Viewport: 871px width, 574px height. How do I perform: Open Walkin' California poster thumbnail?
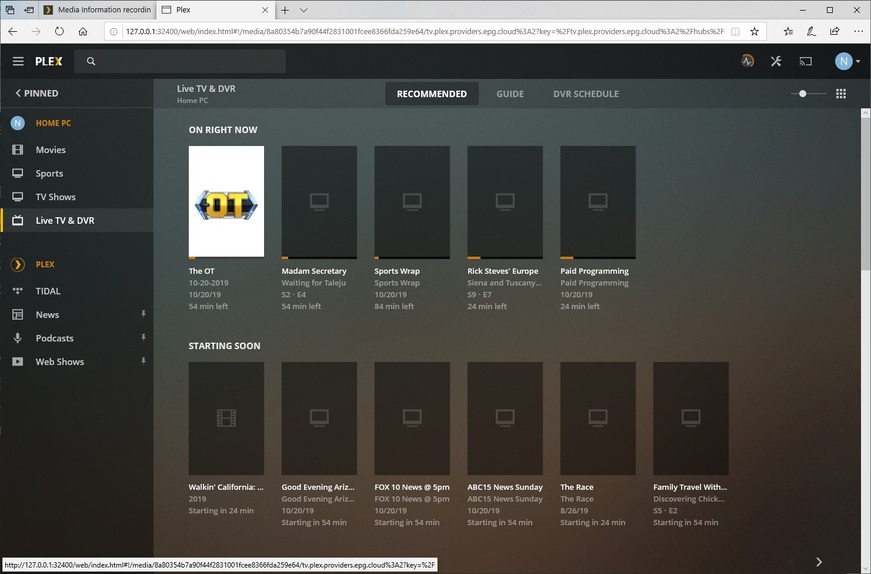click(226, 418)
